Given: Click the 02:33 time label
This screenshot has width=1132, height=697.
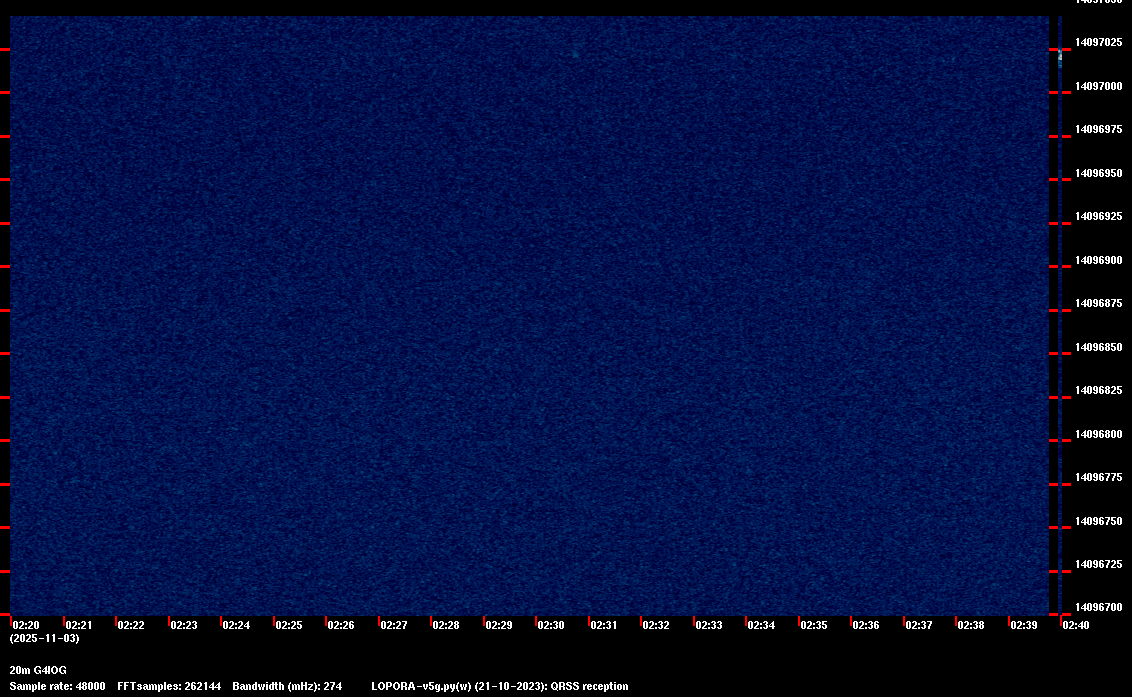Looking at the screenshot, I should click(708, 625).
